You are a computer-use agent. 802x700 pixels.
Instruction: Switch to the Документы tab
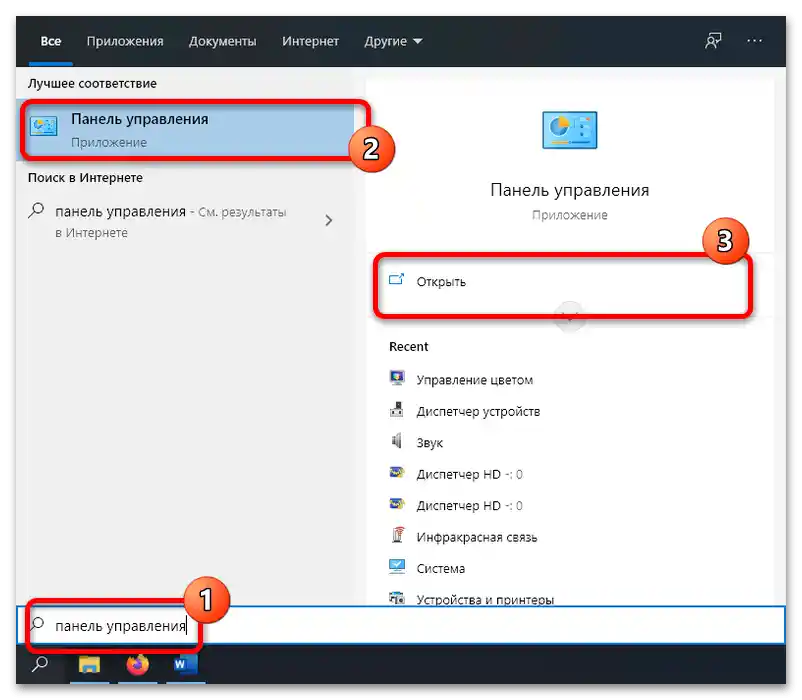tap(222, 41)
